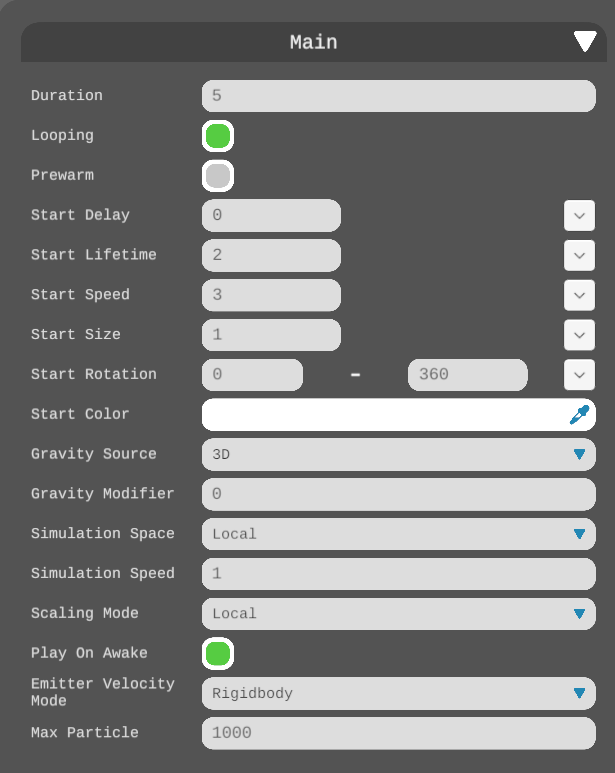Screen dimensions: 615x773
Task: Open the Start Rotation mode chevron
Action: [x=579, y=374]
